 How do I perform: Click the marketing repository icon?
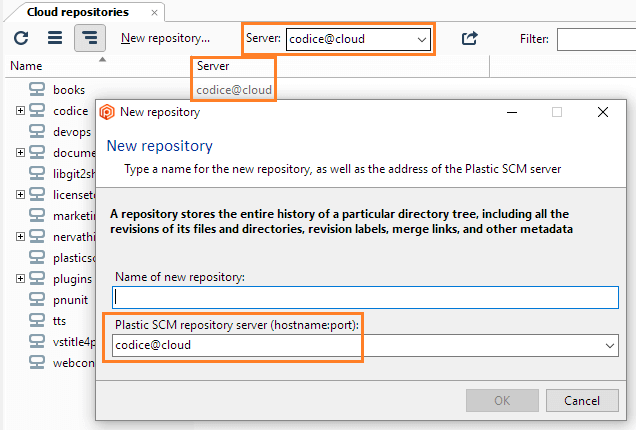pos(37,215)
